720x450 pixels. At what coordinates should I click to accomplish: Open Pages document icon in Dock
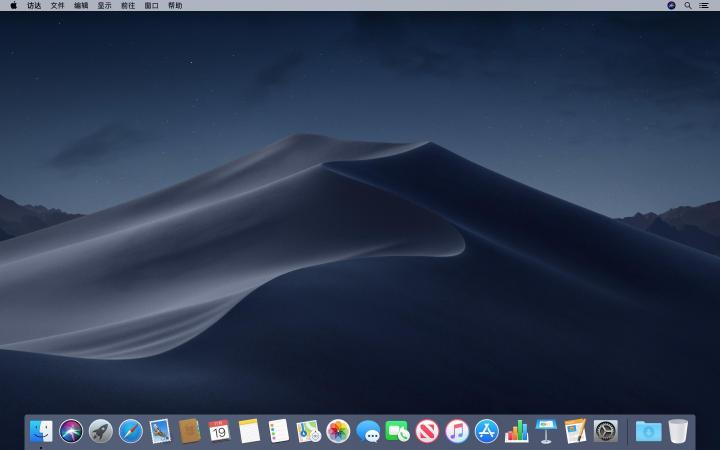click(x=576, y=431)
